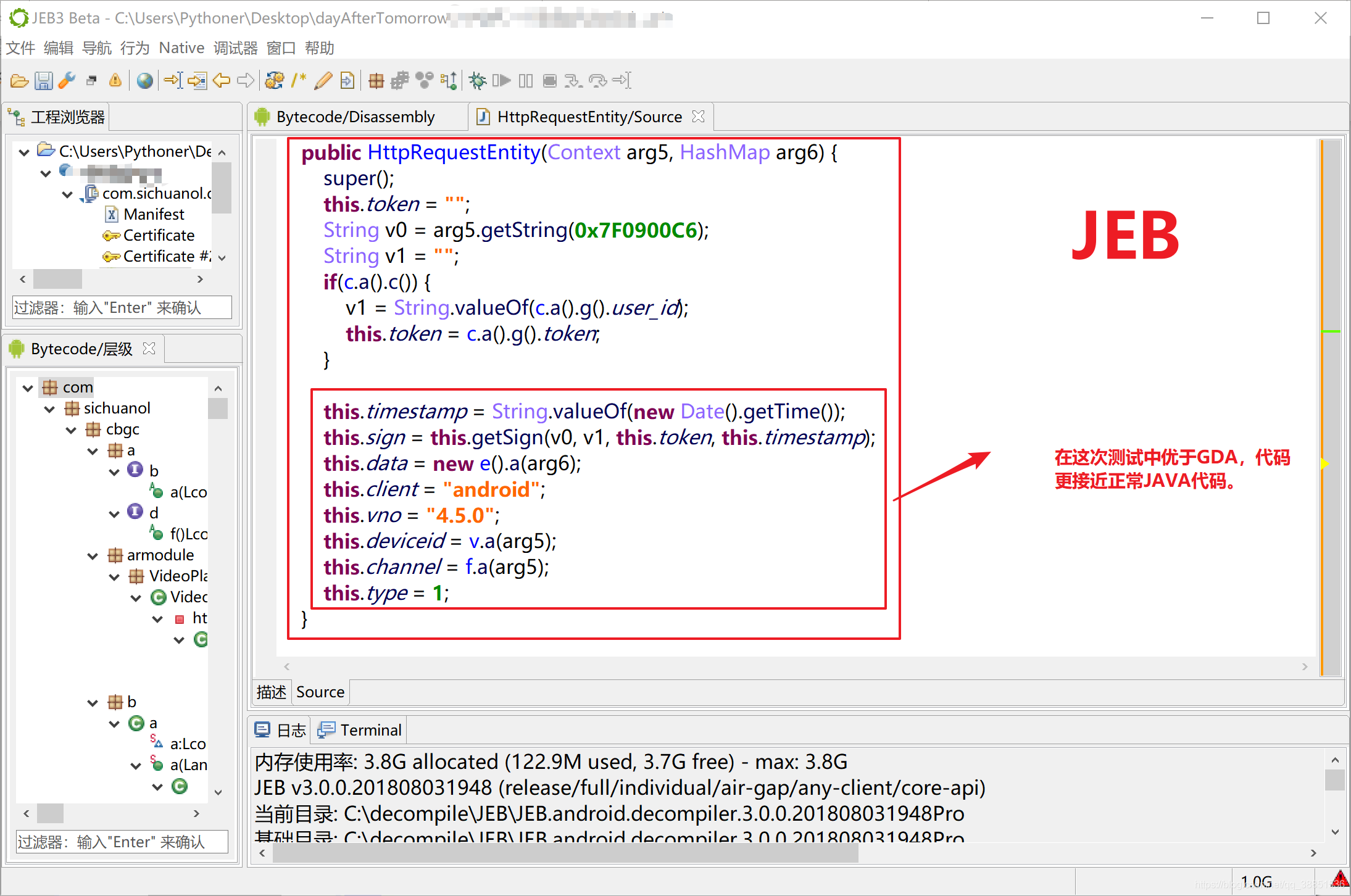Click the project tree horizontal scrollbar thumb
This screenshot has height=896, width=1351.
click(57, 279)
